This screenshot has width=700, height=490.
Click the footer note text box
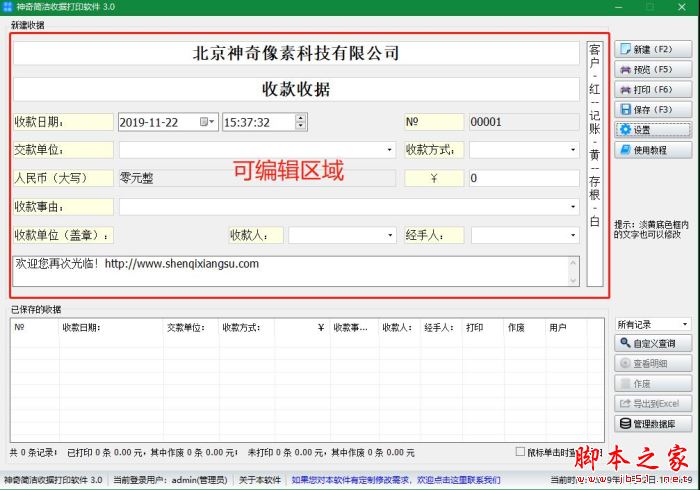pos(296,271)
